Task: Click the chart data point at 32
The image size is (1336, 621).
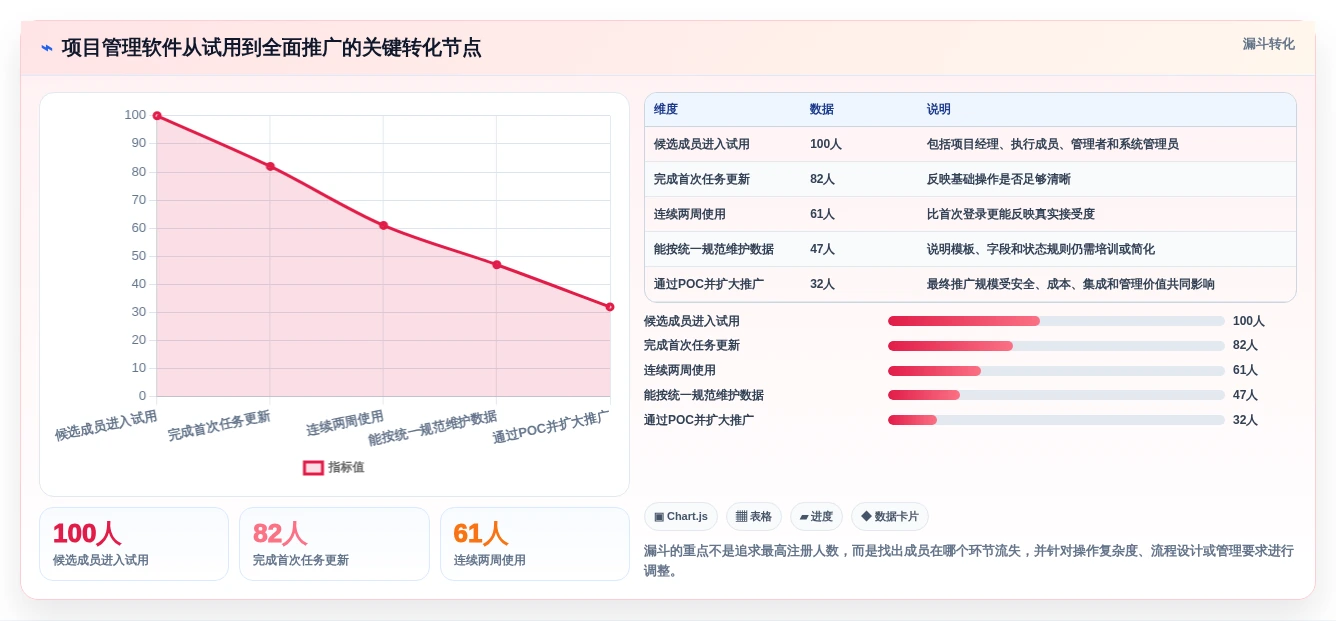Action: pos(610,307)
